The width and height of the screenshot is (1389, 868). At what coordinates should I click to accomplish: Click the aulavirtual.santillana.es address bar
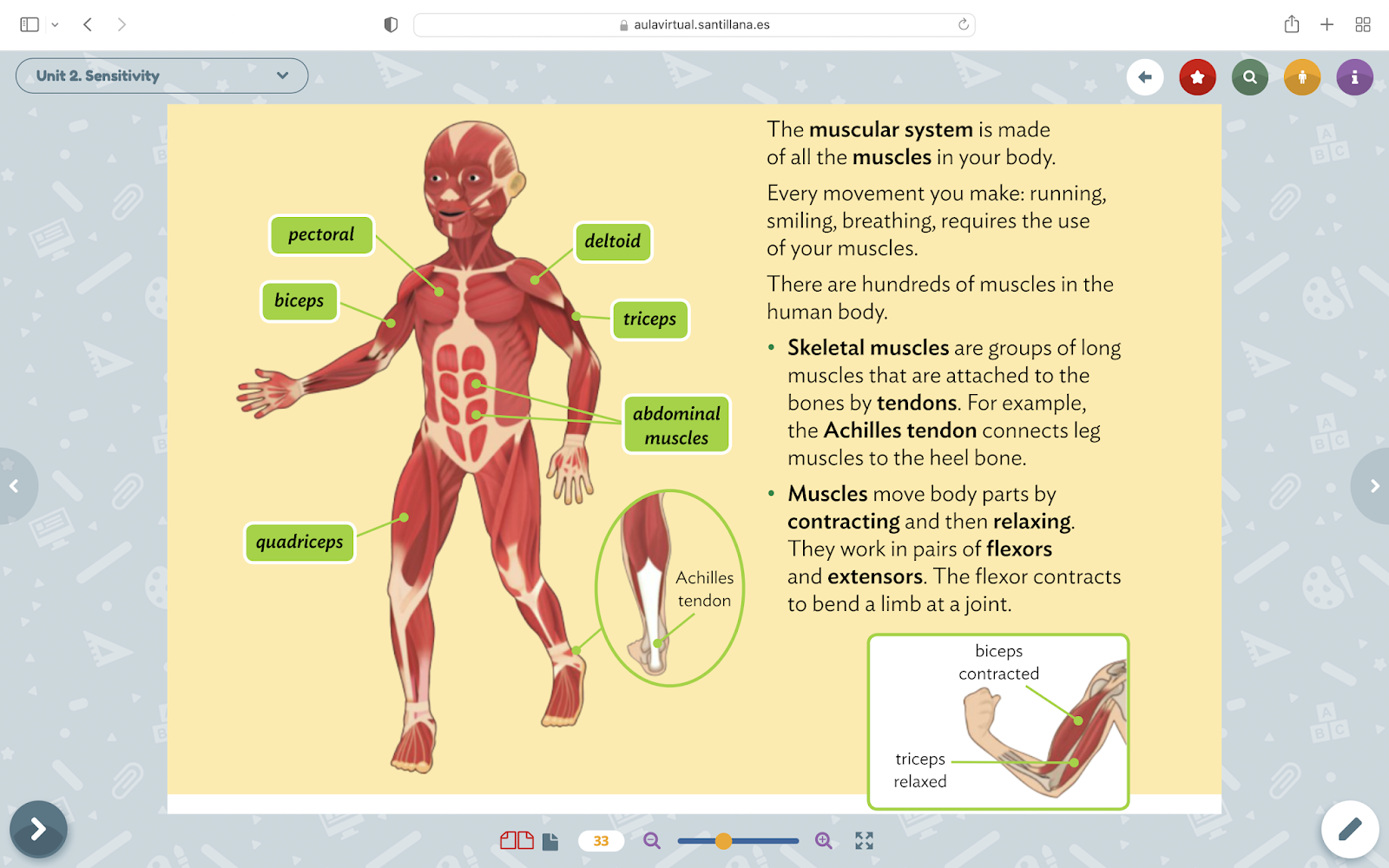click(694, 24)
